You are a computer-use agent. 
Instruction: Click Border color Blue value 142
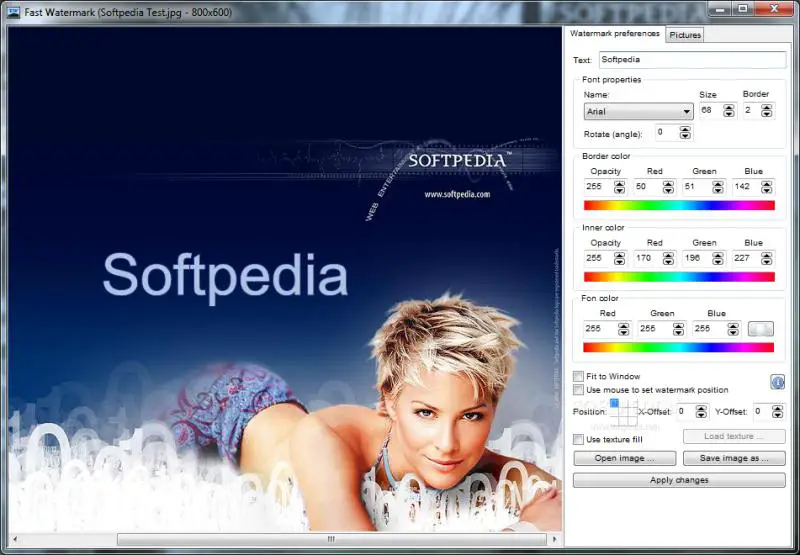(x=746, y=187)
